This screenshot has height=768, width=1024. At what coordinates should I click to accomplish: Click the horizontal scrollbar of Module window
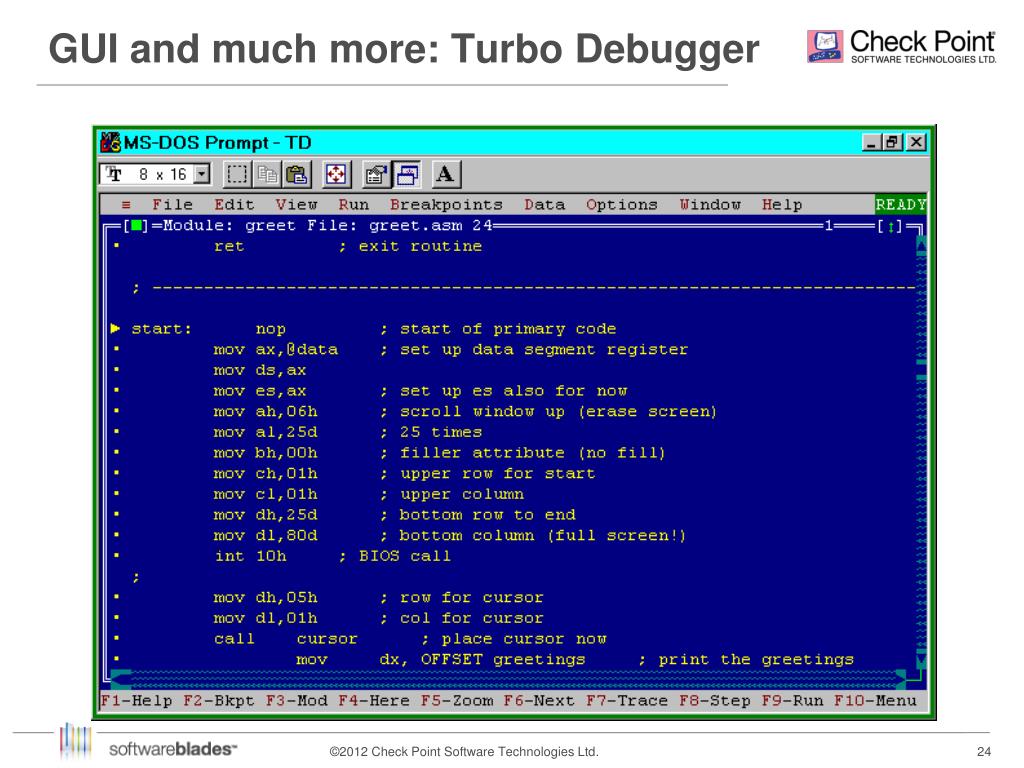[509, 679]
